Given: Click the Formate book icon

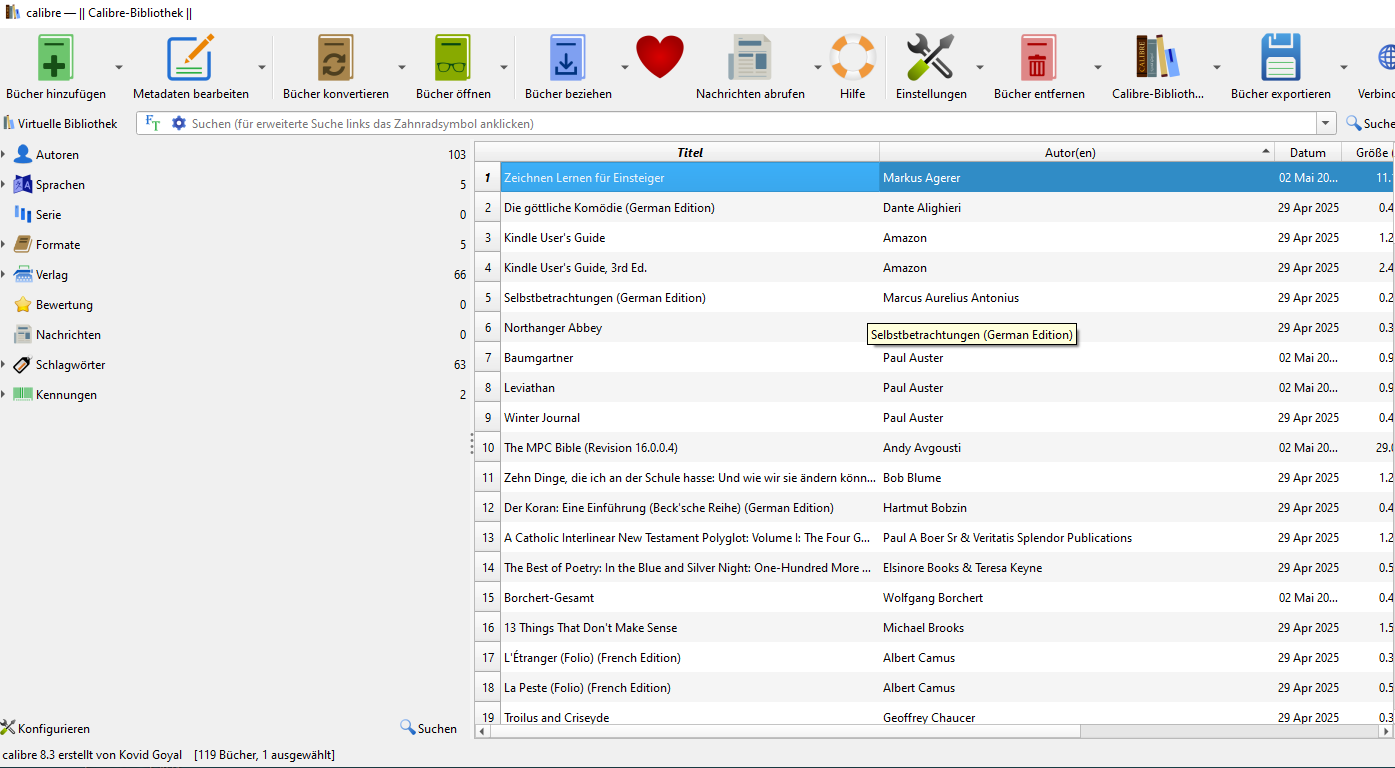Looking at the screenshot, I should coord(23,245).
